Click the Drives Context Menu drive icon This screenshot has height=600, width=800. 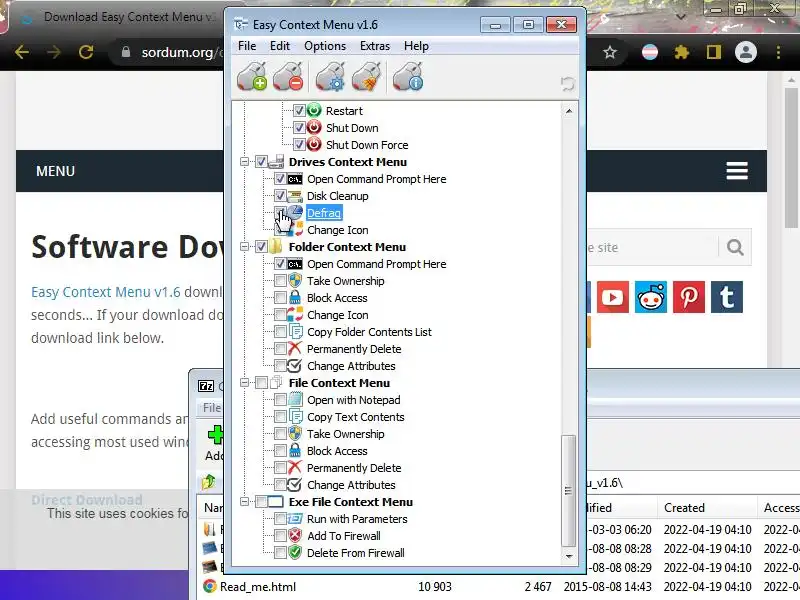pos(276,162)
